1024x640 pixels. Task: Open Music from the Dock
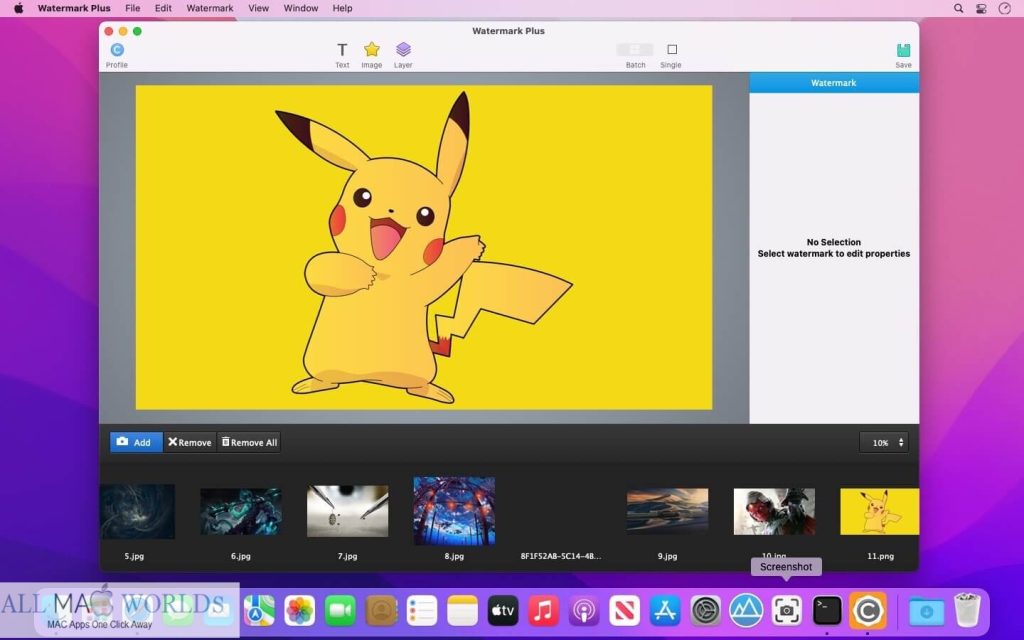coord(543,611)
